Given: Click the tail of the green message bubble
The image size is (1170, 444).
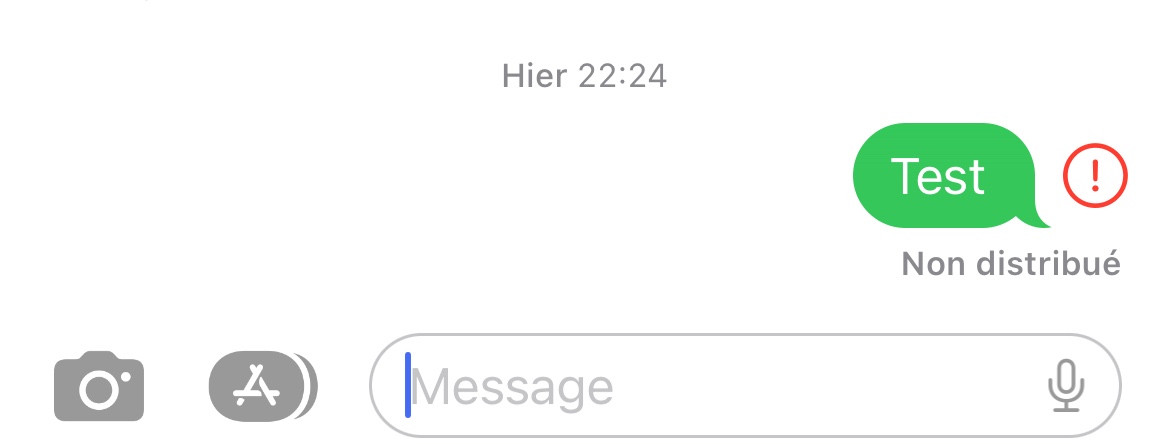Looking at the screenshot, I should click(x=1037, y=220).
